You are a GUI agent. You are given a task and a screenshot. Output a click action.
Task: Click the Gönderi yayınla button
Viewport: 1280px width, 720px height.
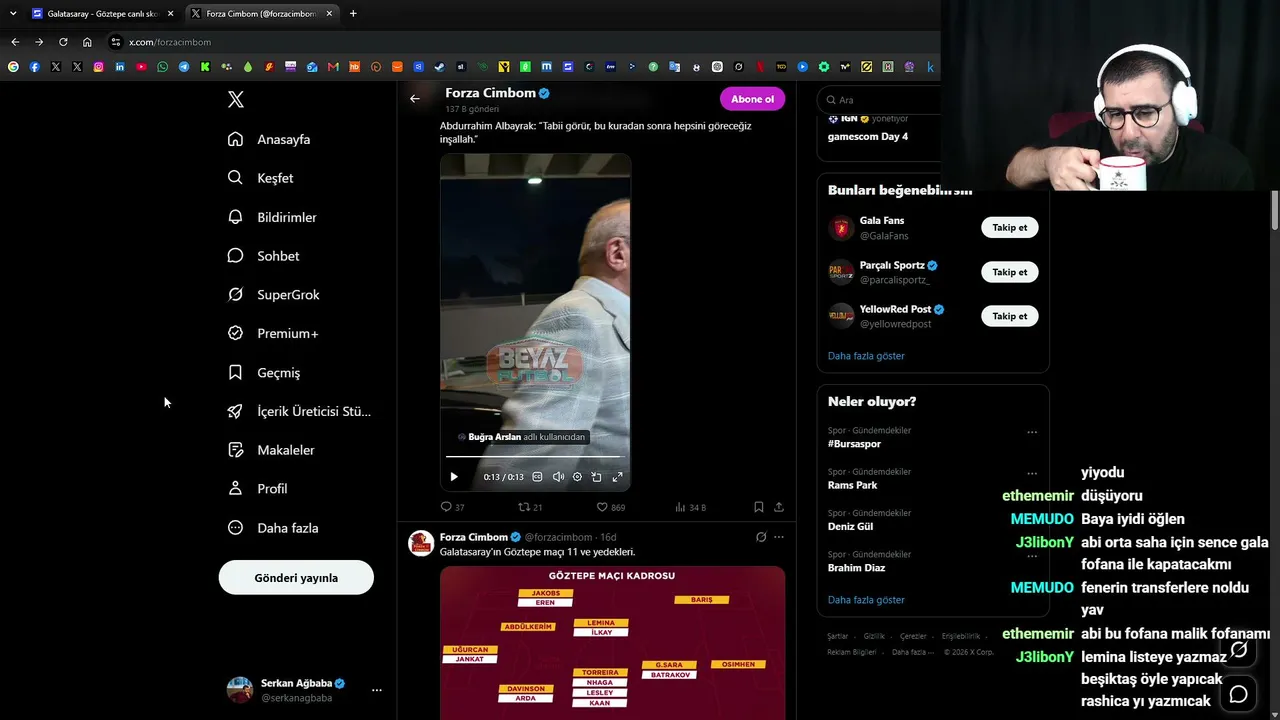click(x=296, y=578)
